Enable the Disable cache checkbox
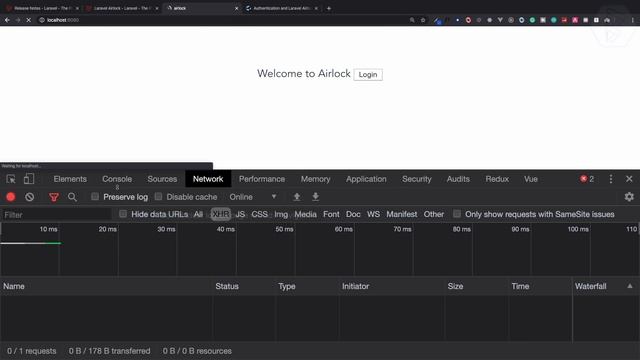Viewport: 640px width, 360px height. tap(158, 197)
